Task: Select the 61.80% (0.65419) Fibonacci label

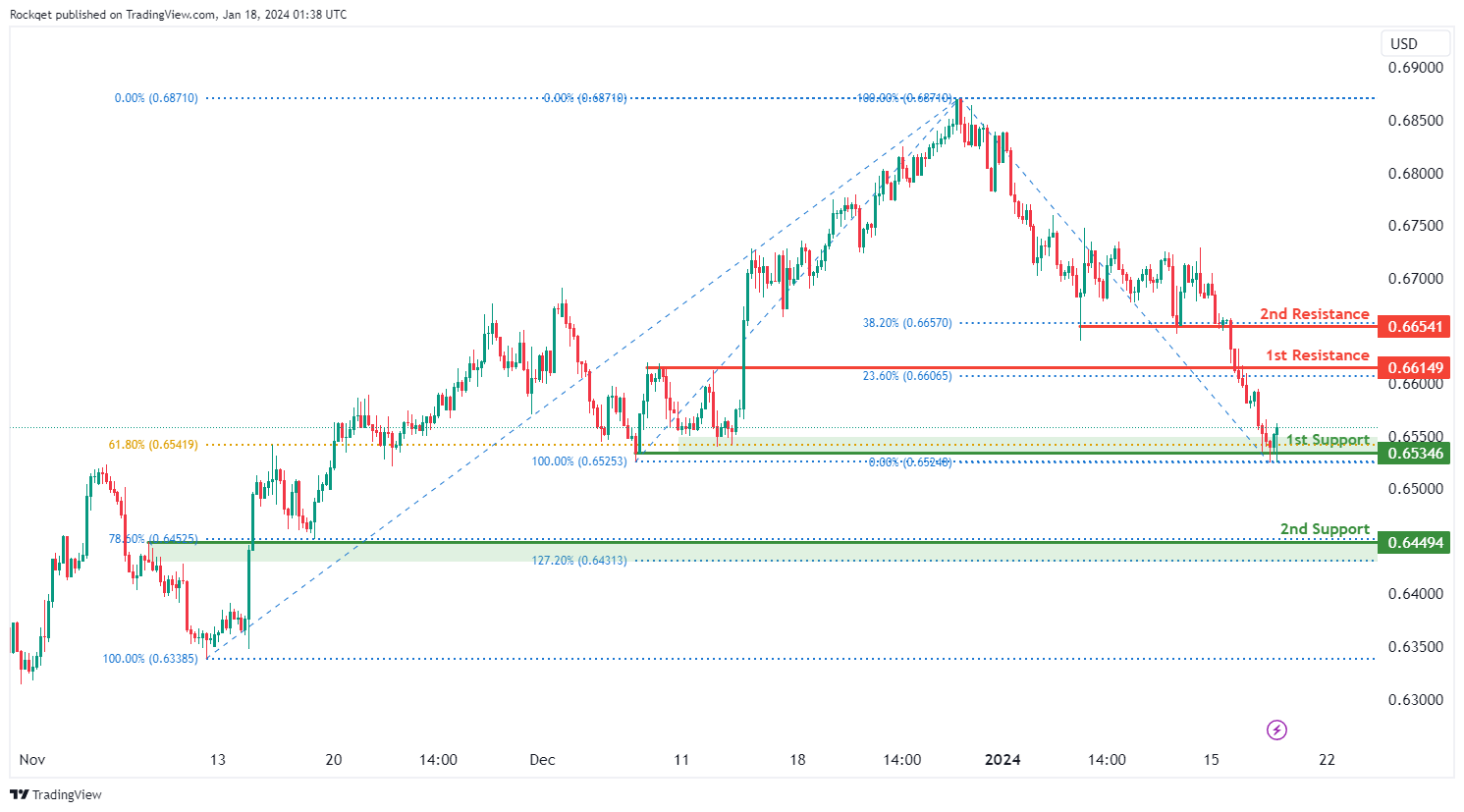Action: pyautogui.click(x=153, y=445)
